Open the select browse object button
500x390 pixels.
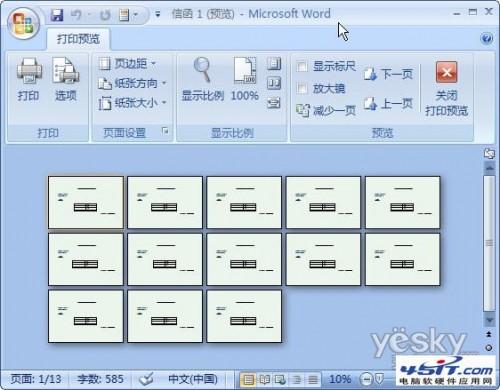[x=489, y=348]
